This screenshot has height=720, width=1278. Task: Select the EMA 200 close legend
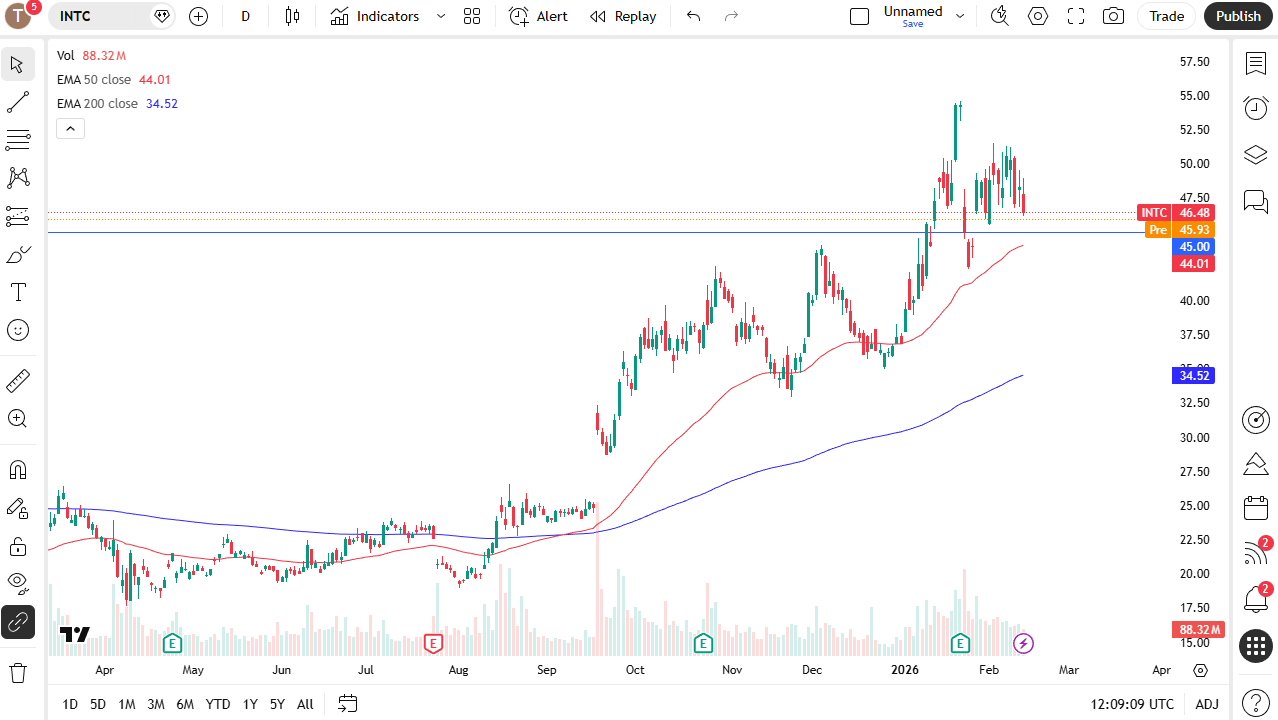coord(97,104)
